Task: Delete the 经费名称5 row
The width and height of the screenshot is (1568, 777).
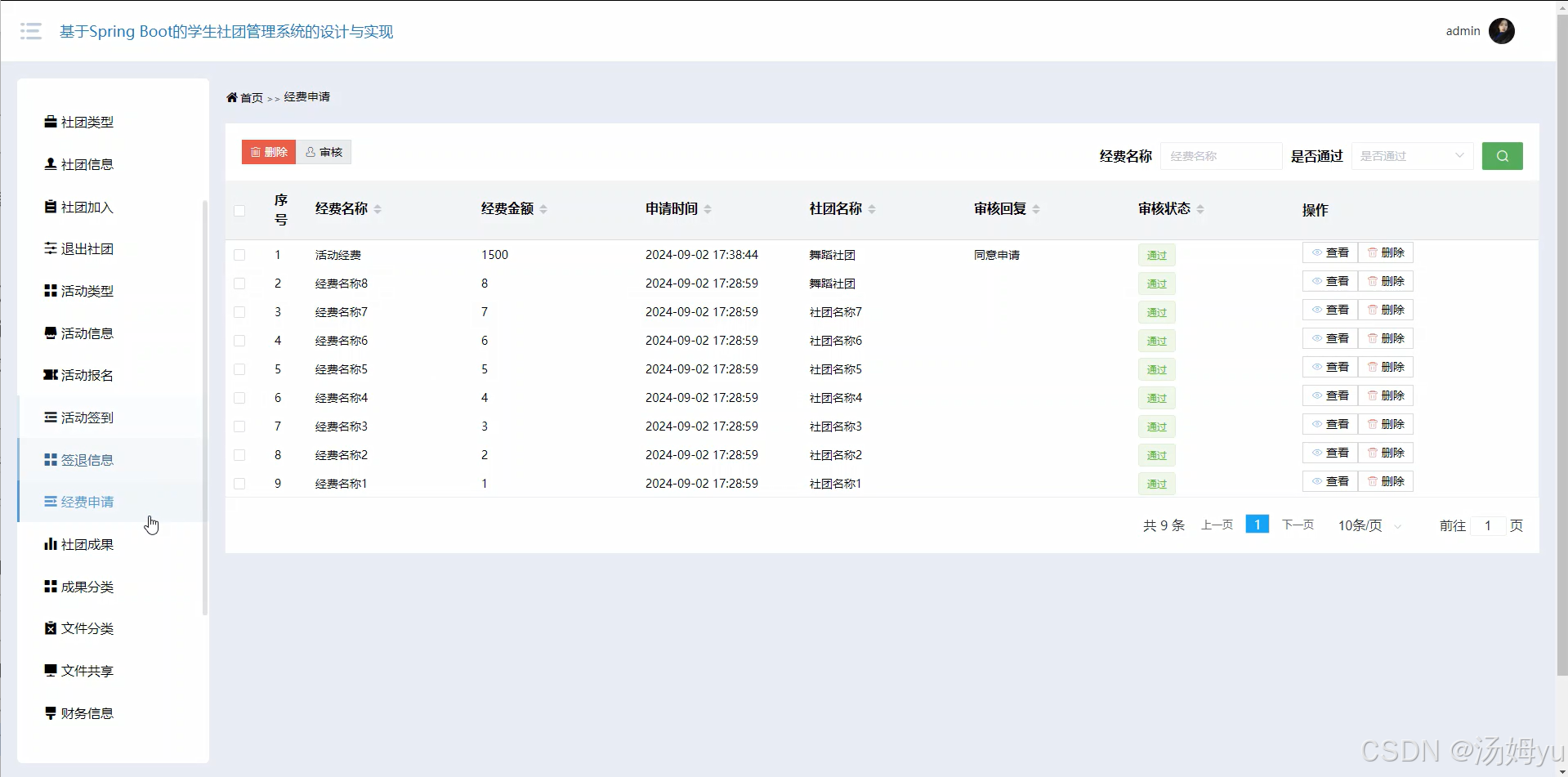Action: point(1386,367)
